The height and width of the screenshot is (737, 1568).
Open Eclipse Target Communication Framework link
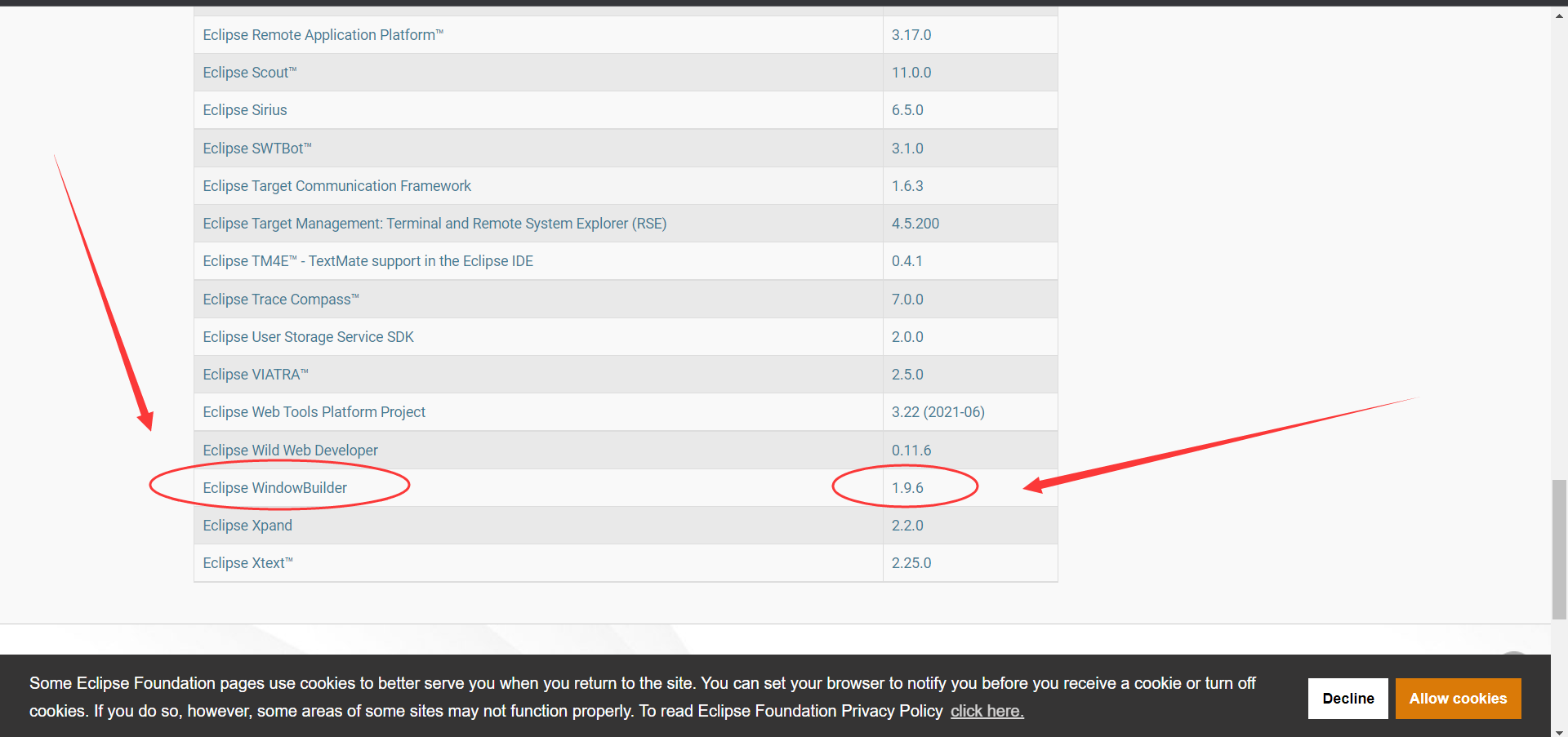[336, 186]
